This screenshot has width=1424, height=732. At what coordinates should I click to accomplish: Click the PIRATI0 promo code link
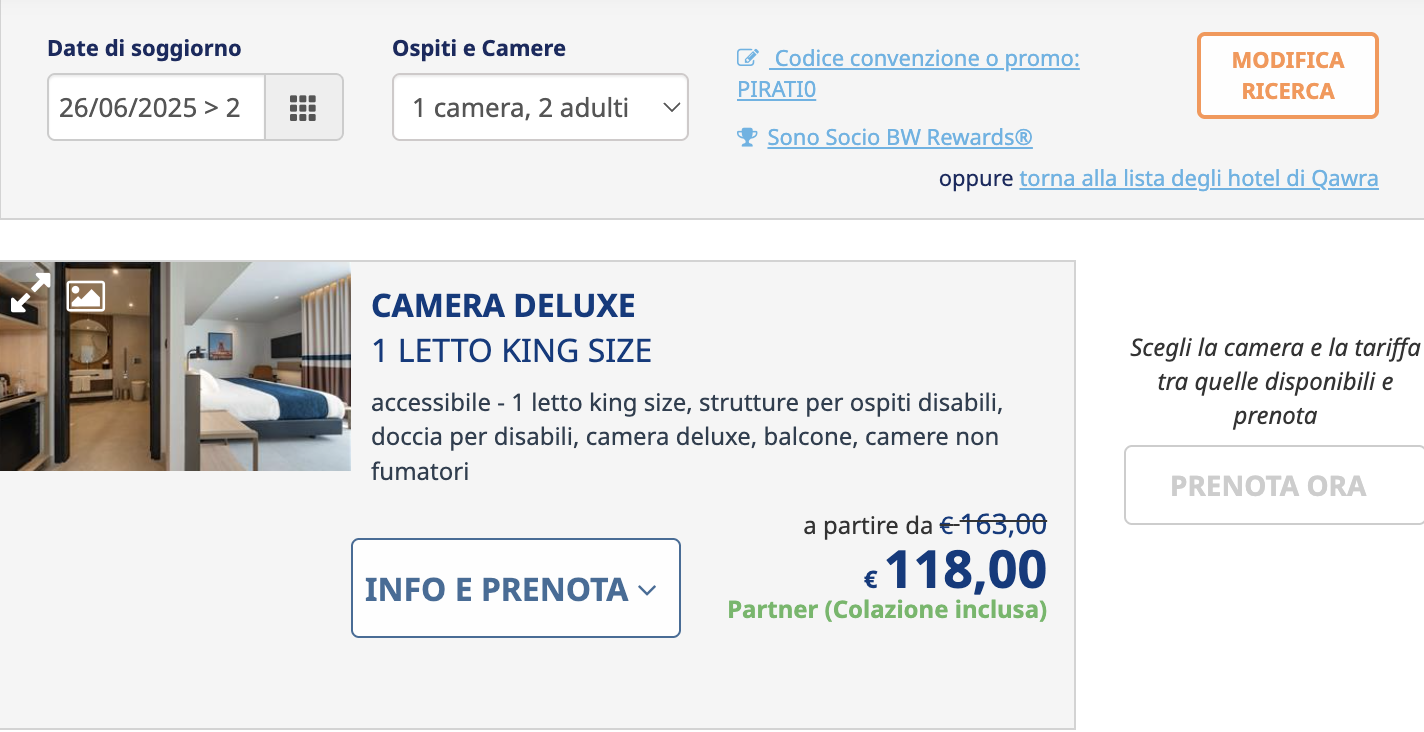[777, 90]
